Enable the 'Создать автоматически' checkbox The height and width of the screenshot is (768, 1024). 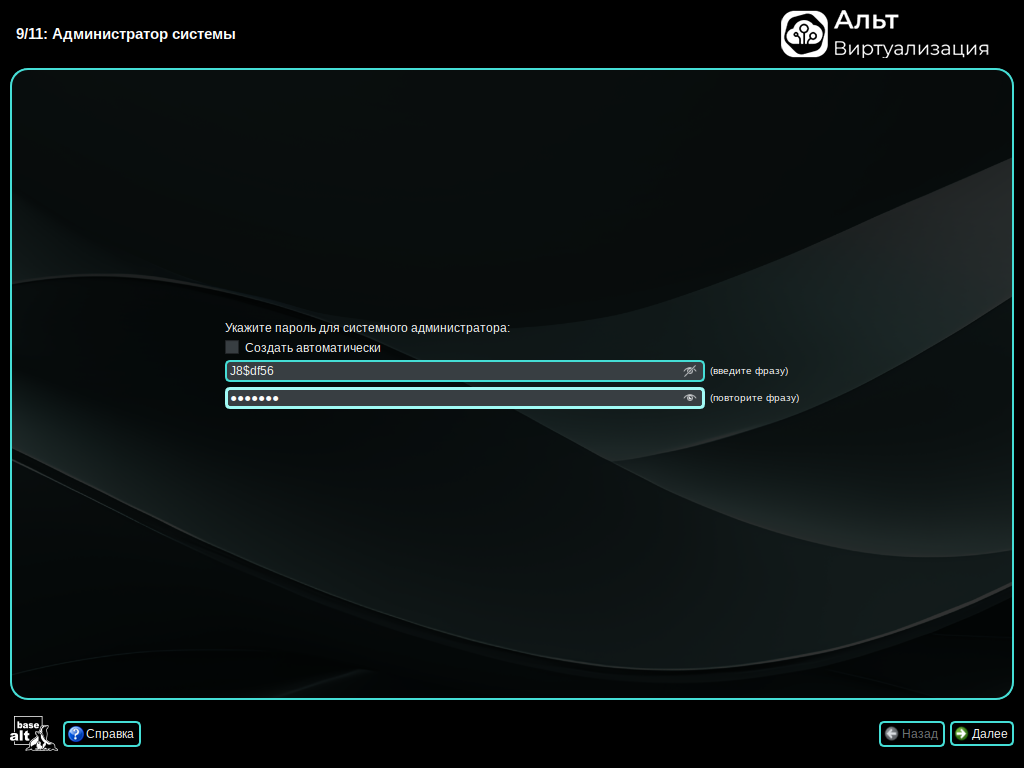click(232, 347)
